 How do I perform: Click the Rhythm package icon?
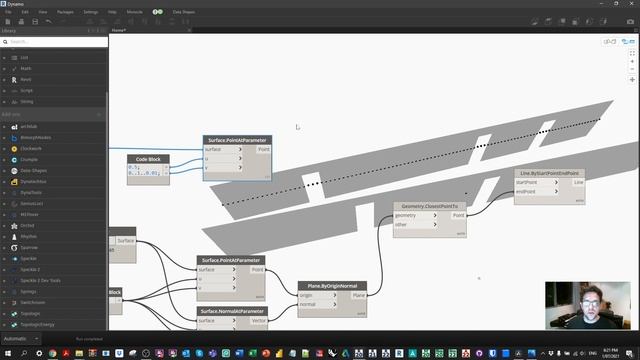(14, 237)
